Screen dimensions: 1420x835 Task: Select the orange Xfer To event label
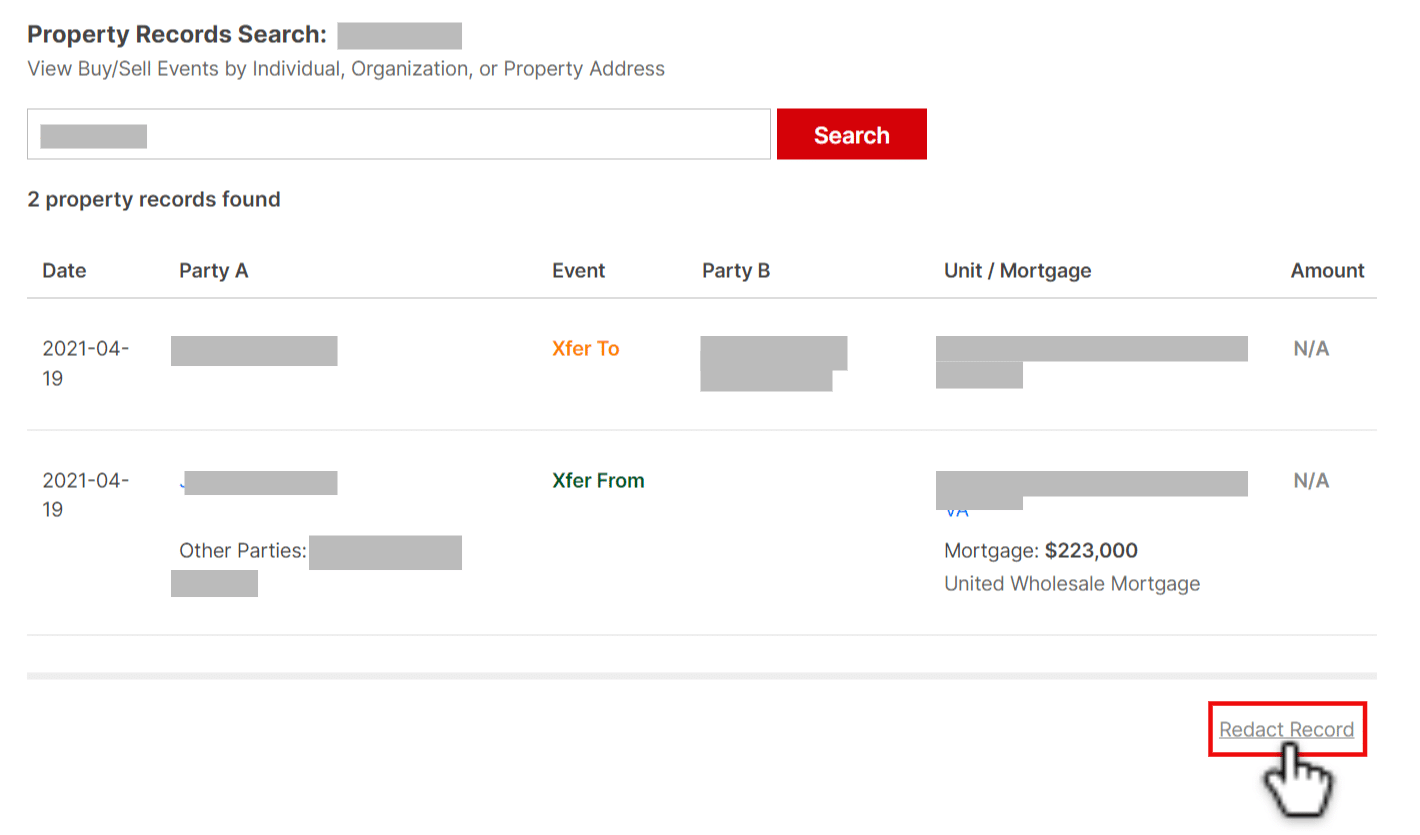585,348
